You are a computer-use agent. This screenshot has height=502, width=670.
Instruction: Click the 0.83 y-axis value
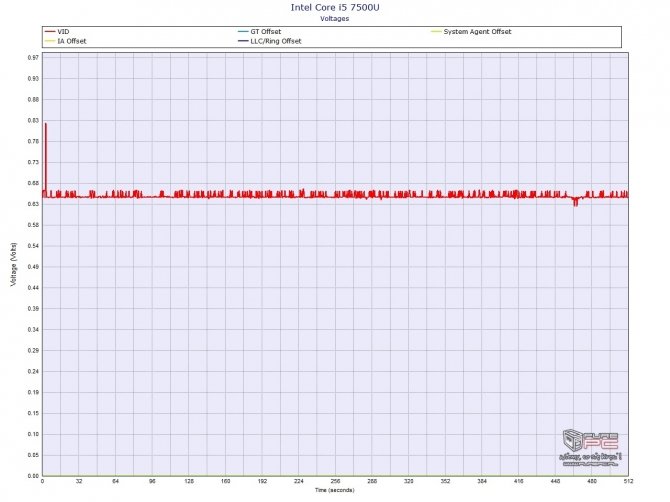coord(33,120)
